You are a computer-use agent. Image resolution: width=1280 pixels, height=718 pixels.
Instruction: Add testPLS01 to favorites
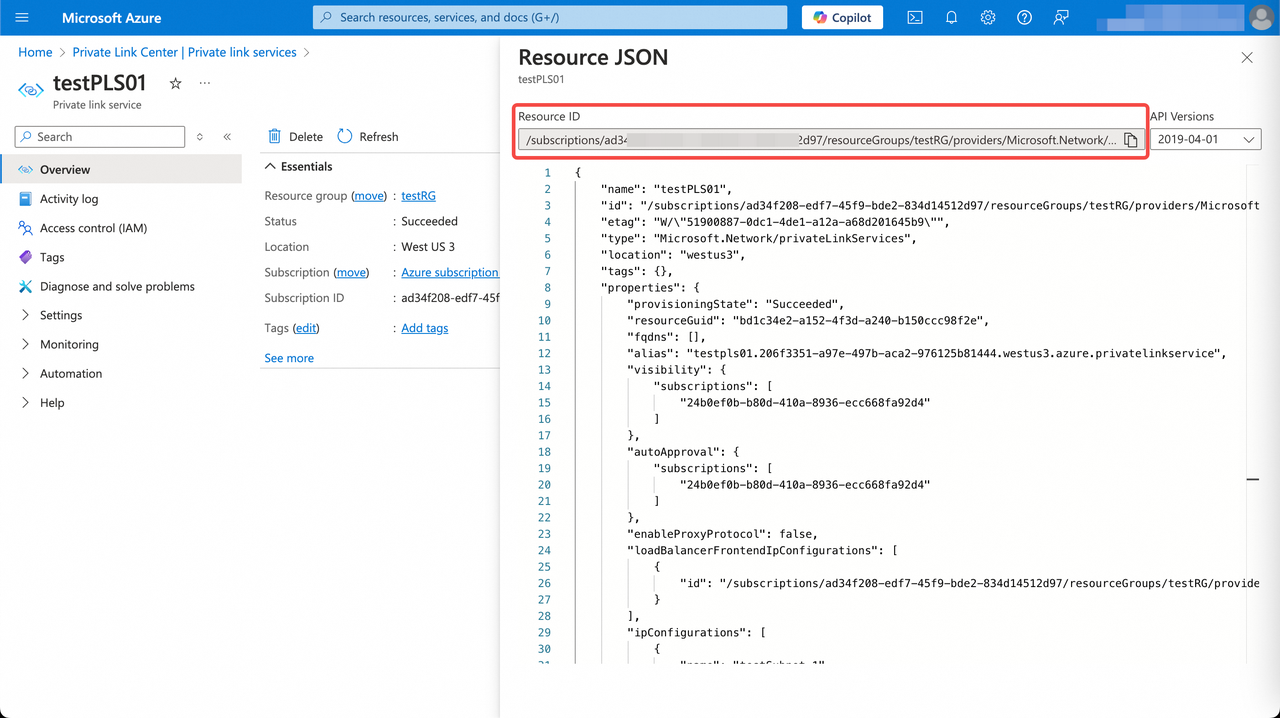pyautogui.click(x=175, y=85)
